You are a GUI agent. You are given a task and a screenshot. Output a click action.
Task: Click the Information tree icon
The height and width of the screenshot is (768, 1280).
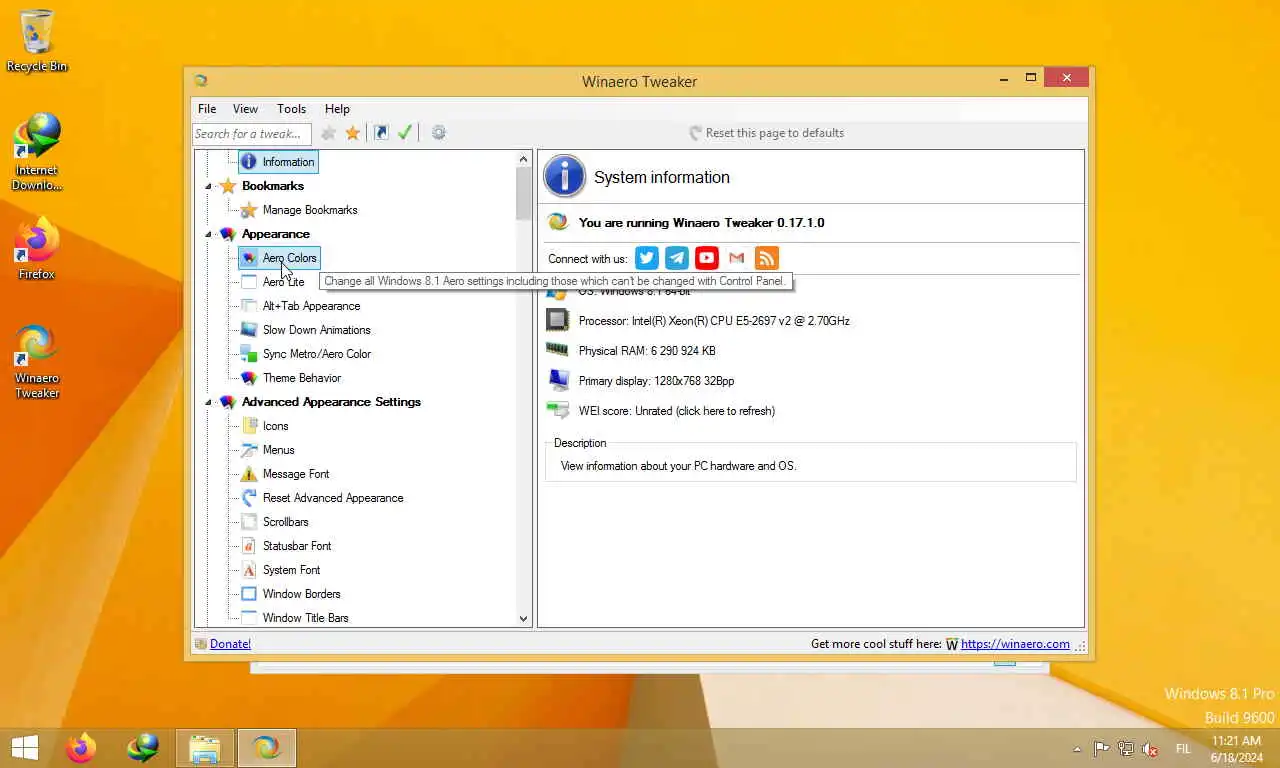click(249, 162)
